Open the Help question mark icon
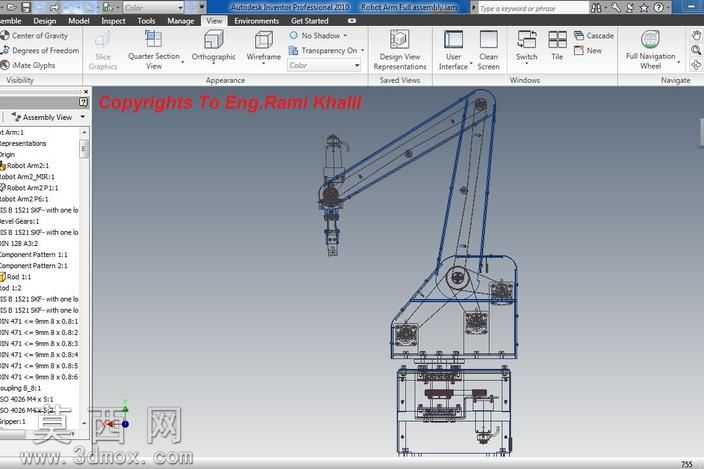Image resolution: width=704 pixels, height=469 pixels. click(658, 8)
